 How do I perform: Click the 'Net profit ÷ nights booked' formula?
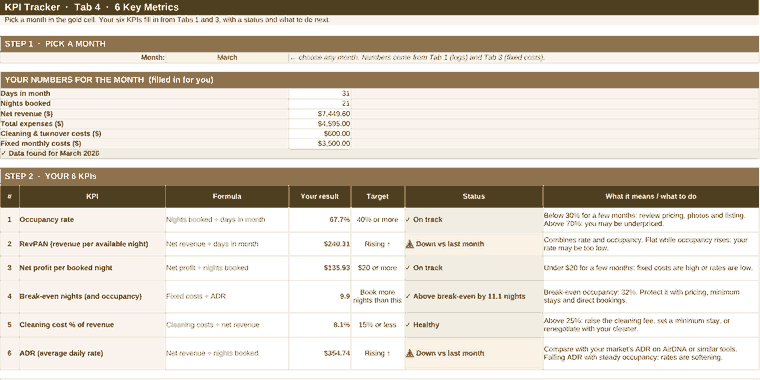tap(227, 268)
